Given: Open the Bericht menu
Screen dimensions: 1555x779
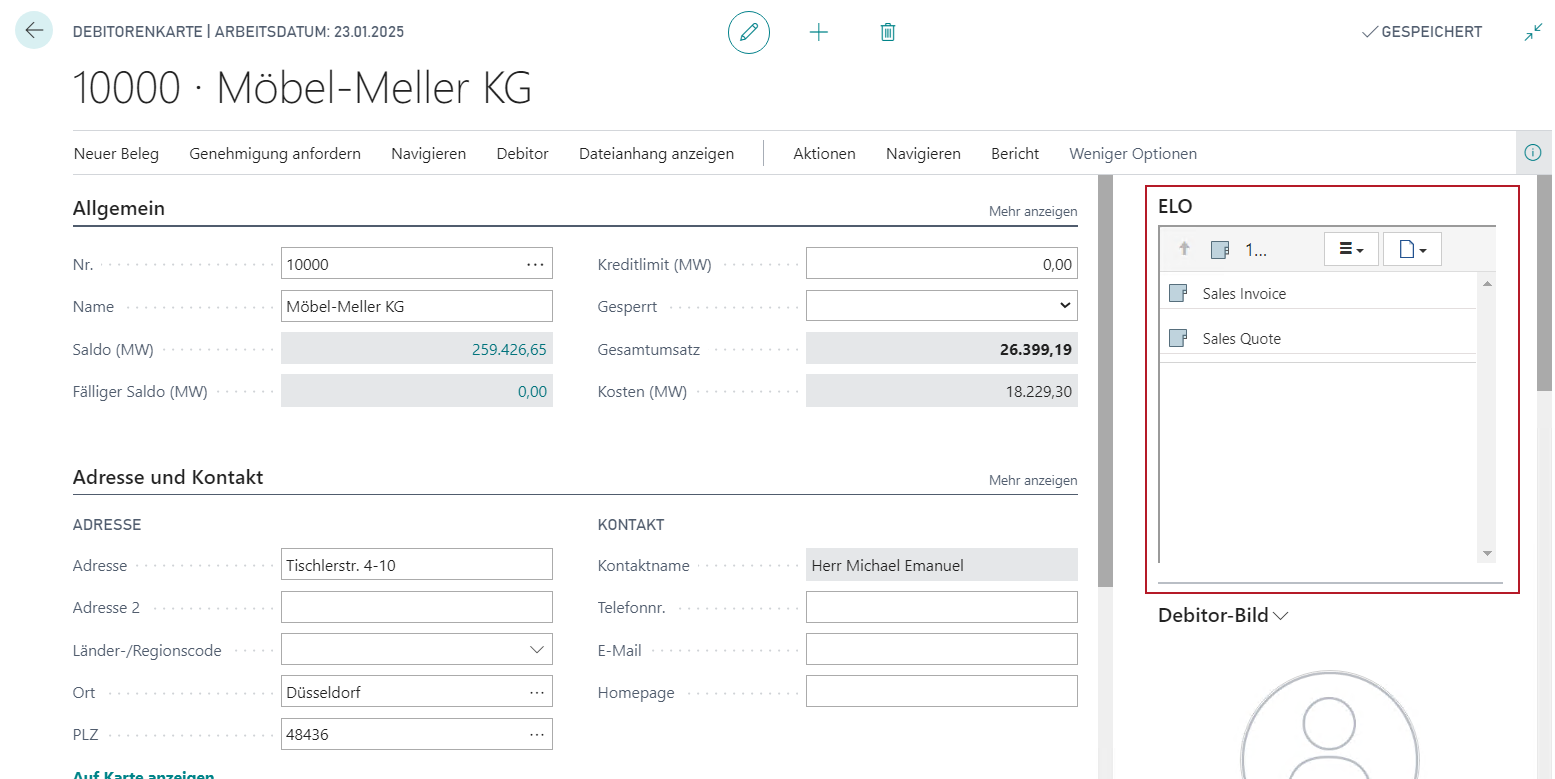Looking at the screenshot, I should pyautogui.click(x=1014, y=153).
